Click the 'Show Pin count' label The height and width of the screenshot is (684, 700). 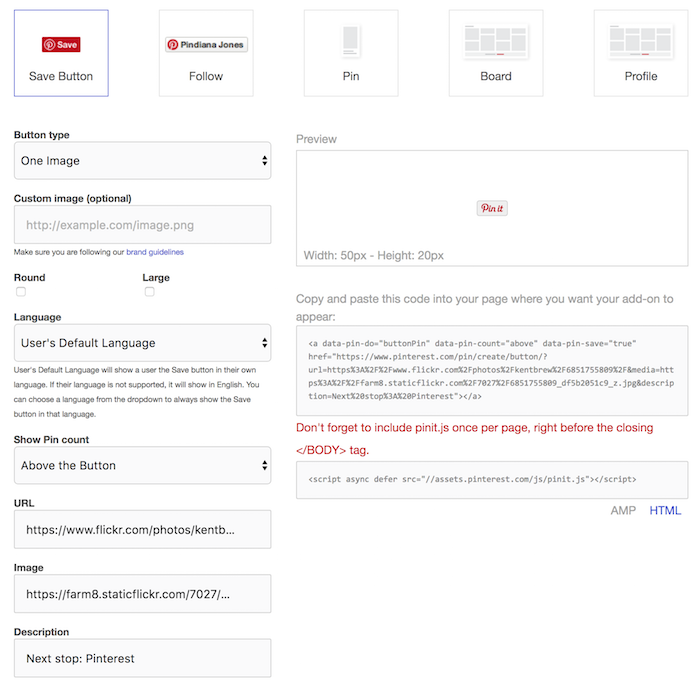point(51,439)
